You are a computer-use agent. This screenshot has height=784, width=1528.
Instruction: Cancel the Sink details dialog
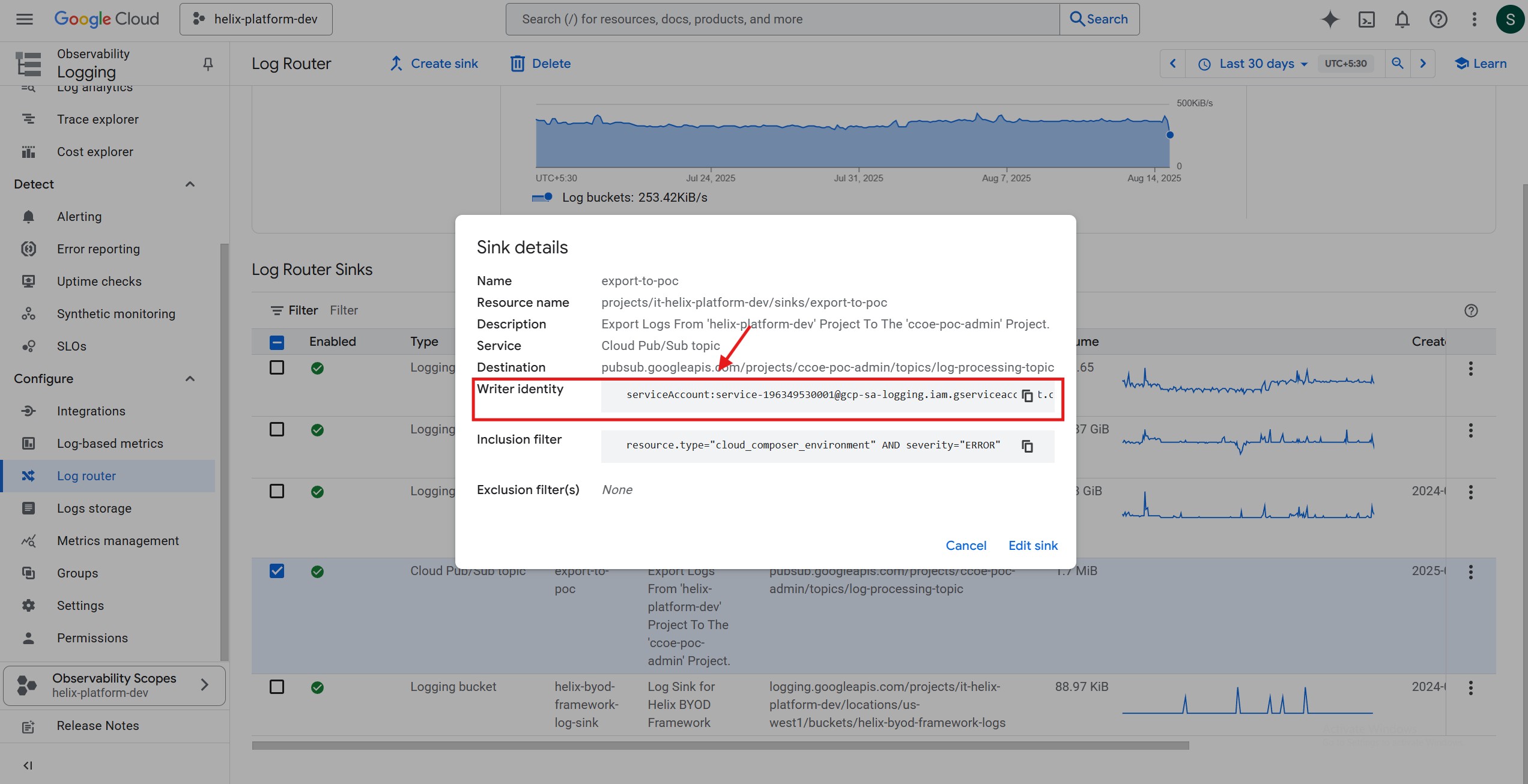pyautogui.click(x=966, y=546)
